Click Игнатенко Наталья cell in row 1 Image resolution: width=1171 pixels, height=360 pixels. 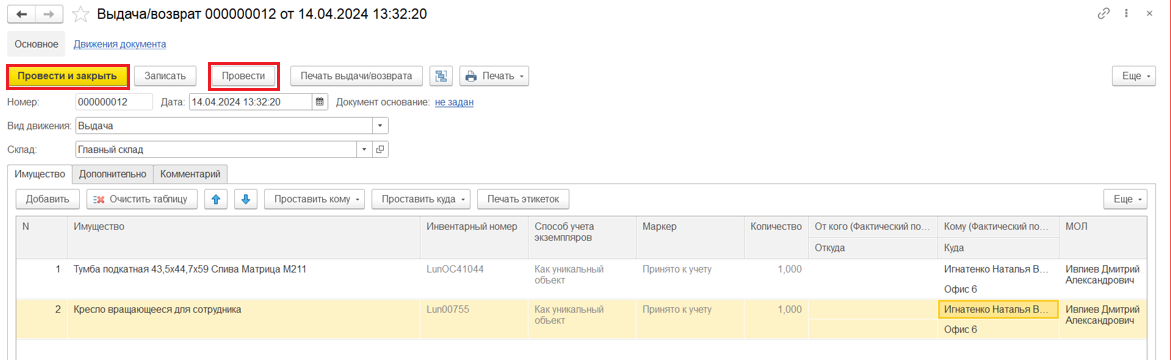(998, 269)
